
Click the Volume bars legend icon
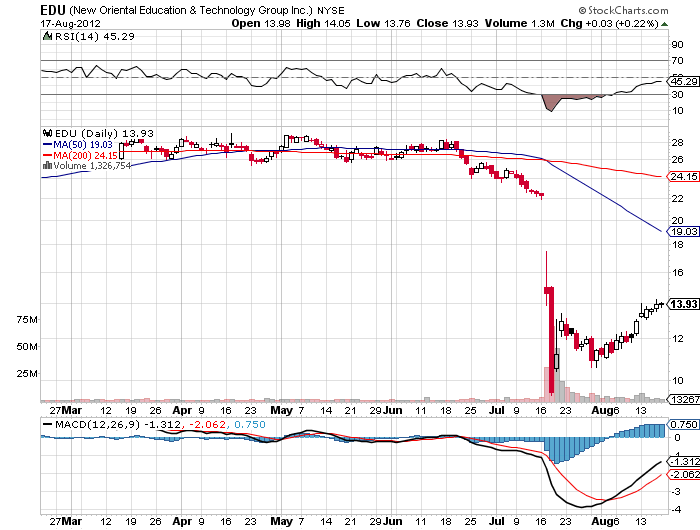tap(46, 166)
